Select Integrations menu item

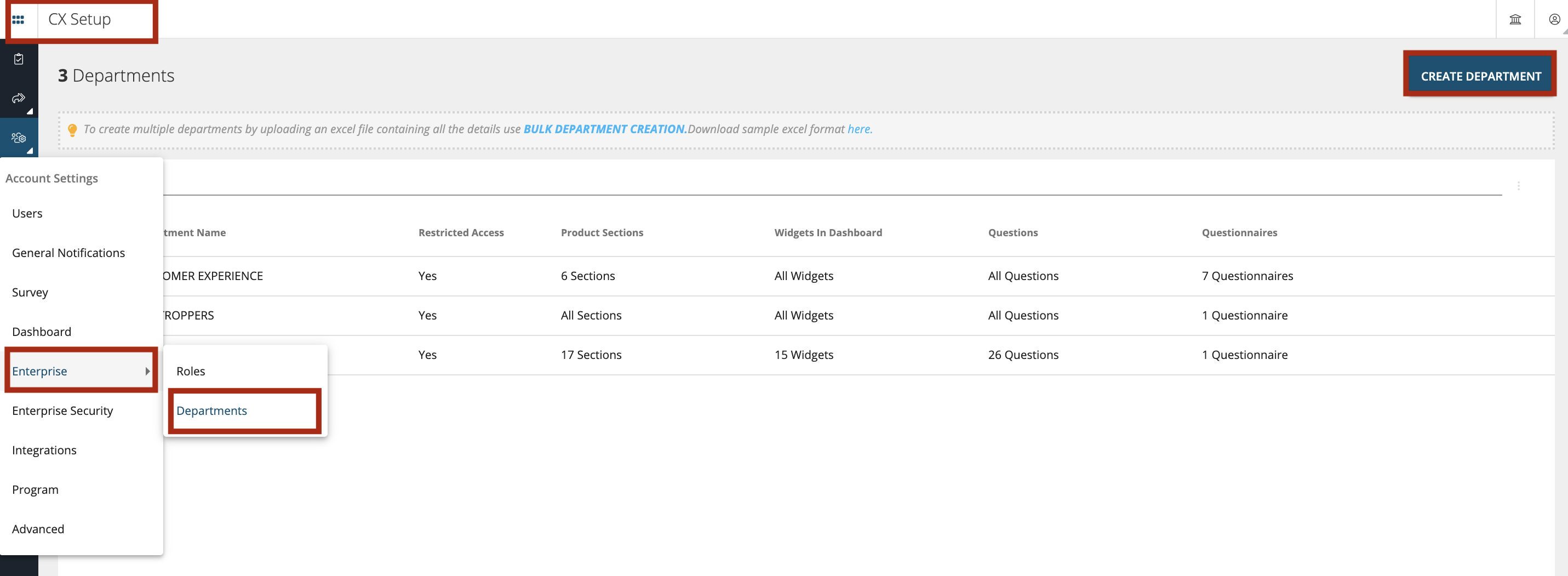[x=82, y=450]
